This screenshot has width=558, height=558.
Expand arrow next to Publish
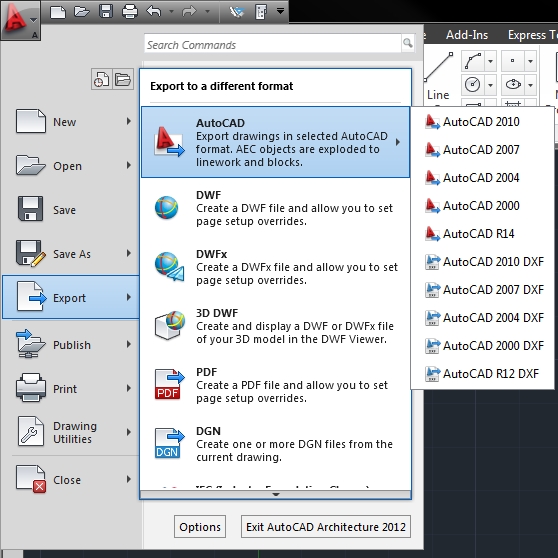(x=128, y=344)
